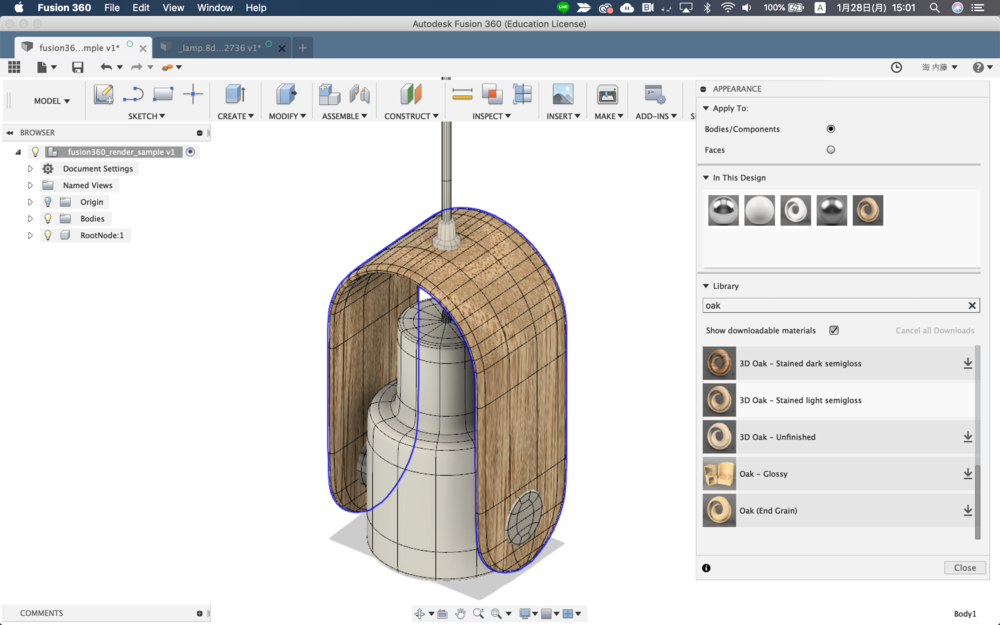Viewport: 1000px width, 625px height.
Task: Uncheck Show downloadable materials checkbox
Action: point(834,330)
